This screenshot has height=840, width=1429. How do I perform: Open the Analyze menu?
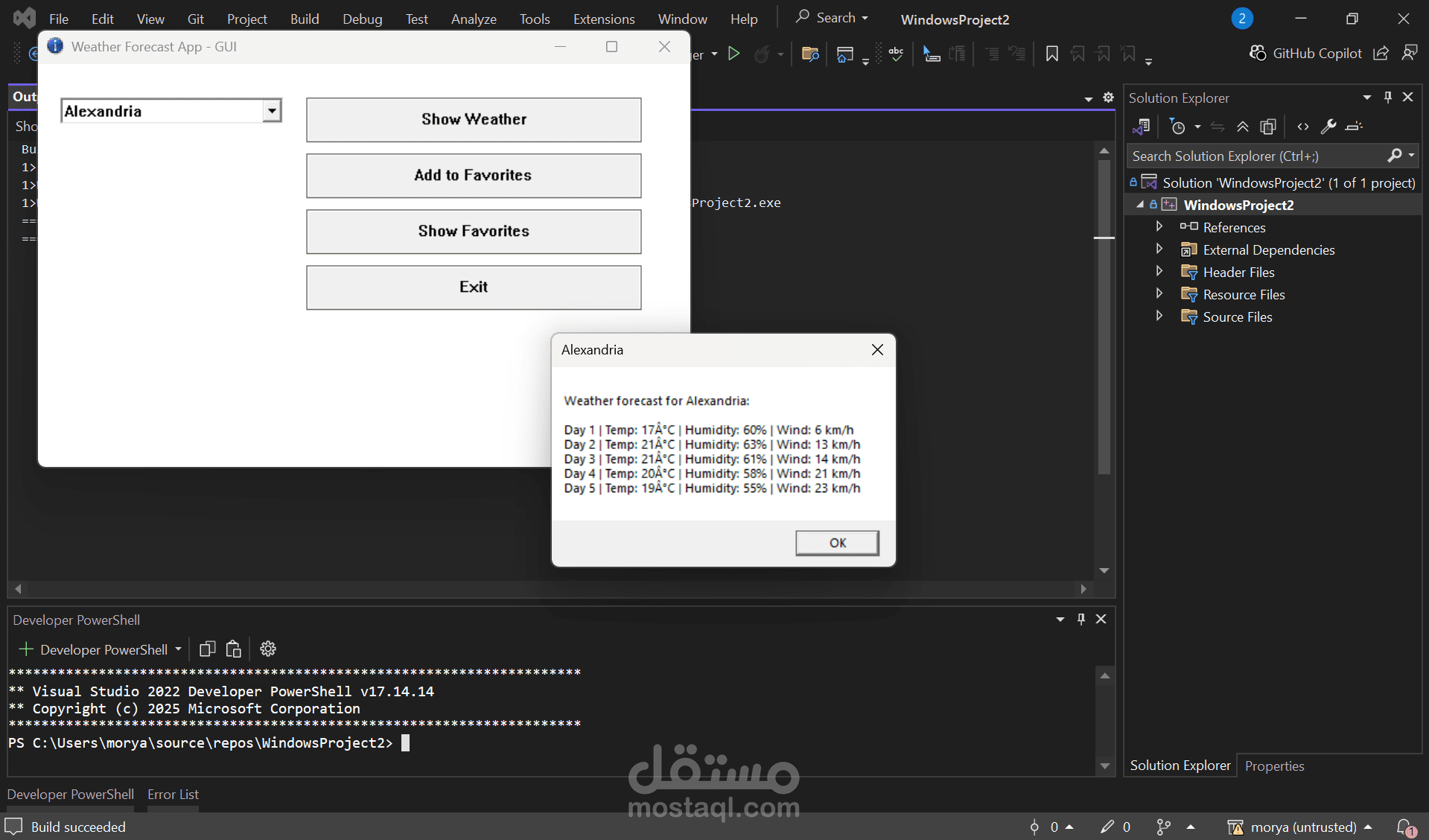(474, 19)
